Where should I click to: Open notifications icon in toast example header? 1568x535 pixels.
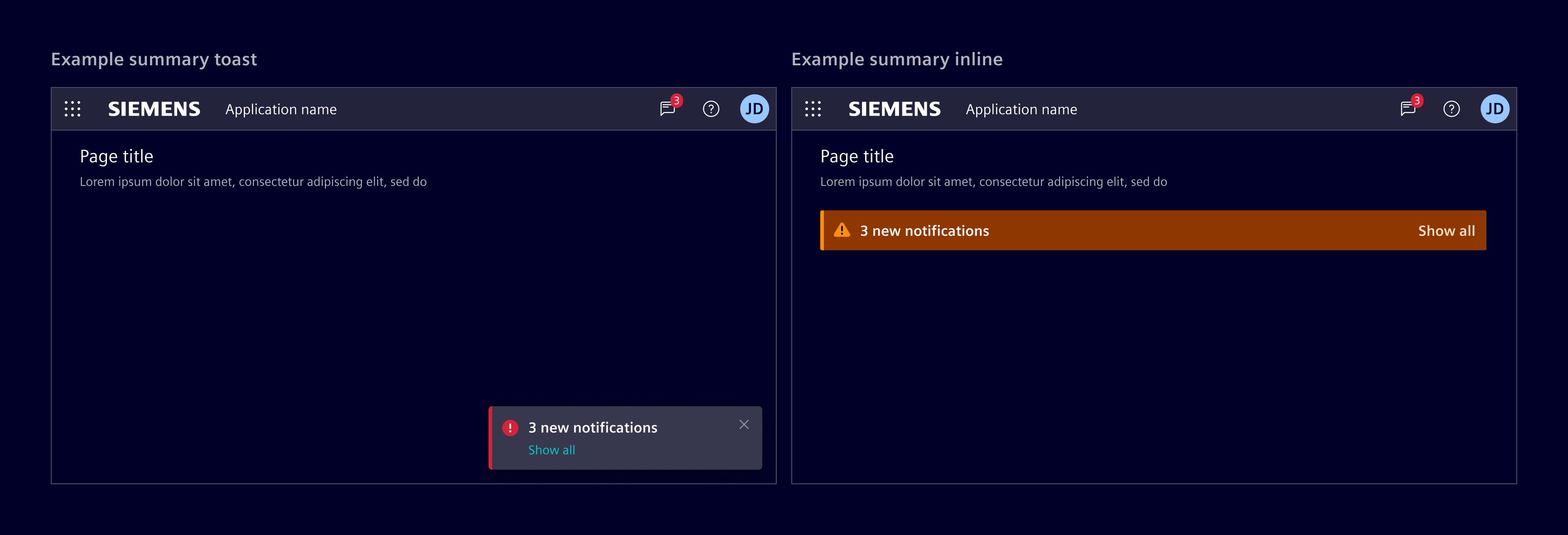(668, 109)
